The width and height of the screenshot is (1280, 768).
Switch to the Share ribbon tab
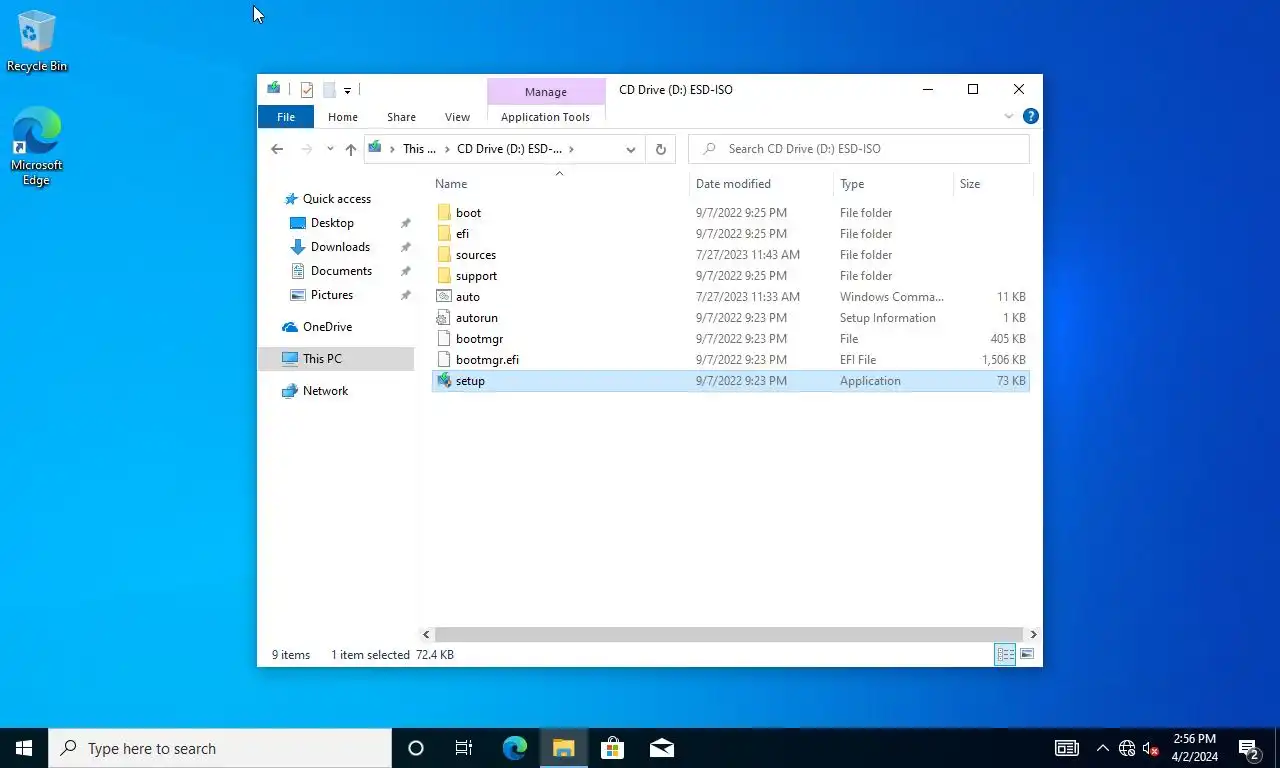[401, 117]
